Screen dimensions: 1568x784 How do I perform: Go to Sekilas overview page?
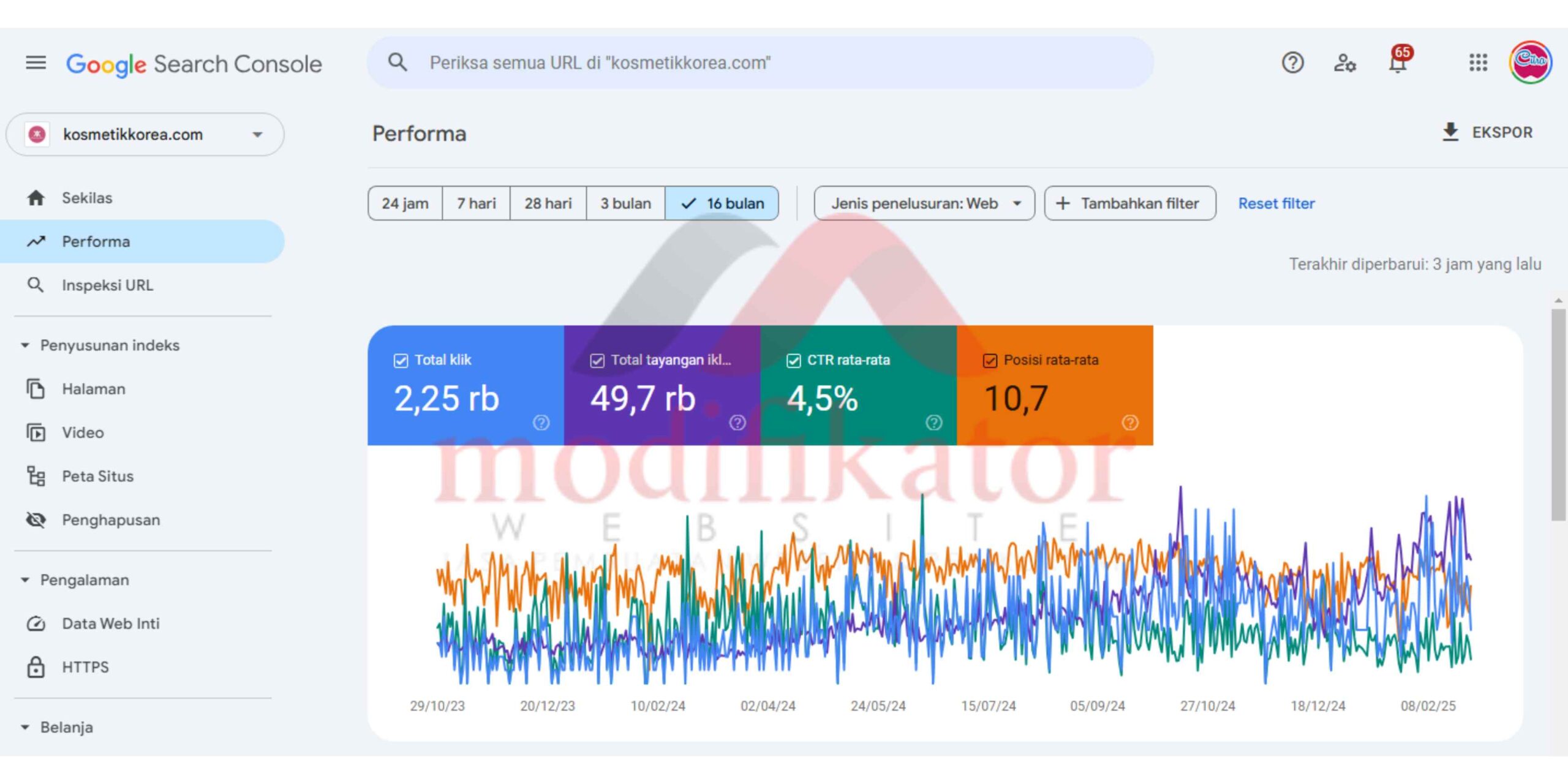[x=142, y=198]
